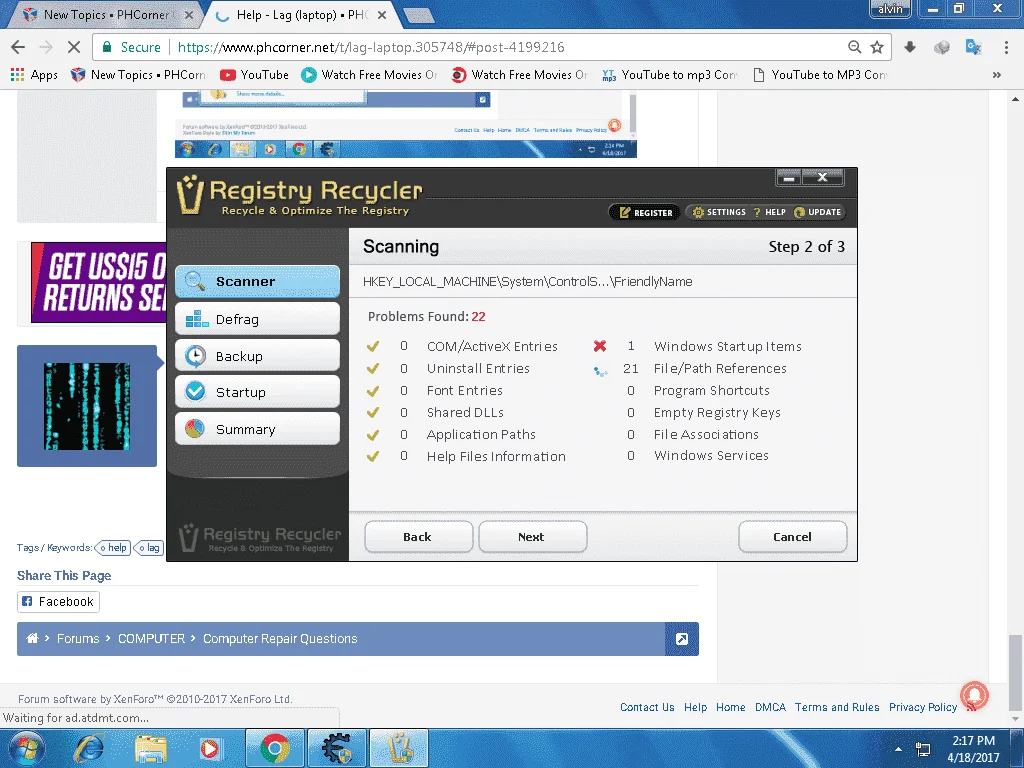The width and height of the screenshot is (1024, 768).
Task: Open Chrome's three-dot menu
Action: pos(1006,47)
